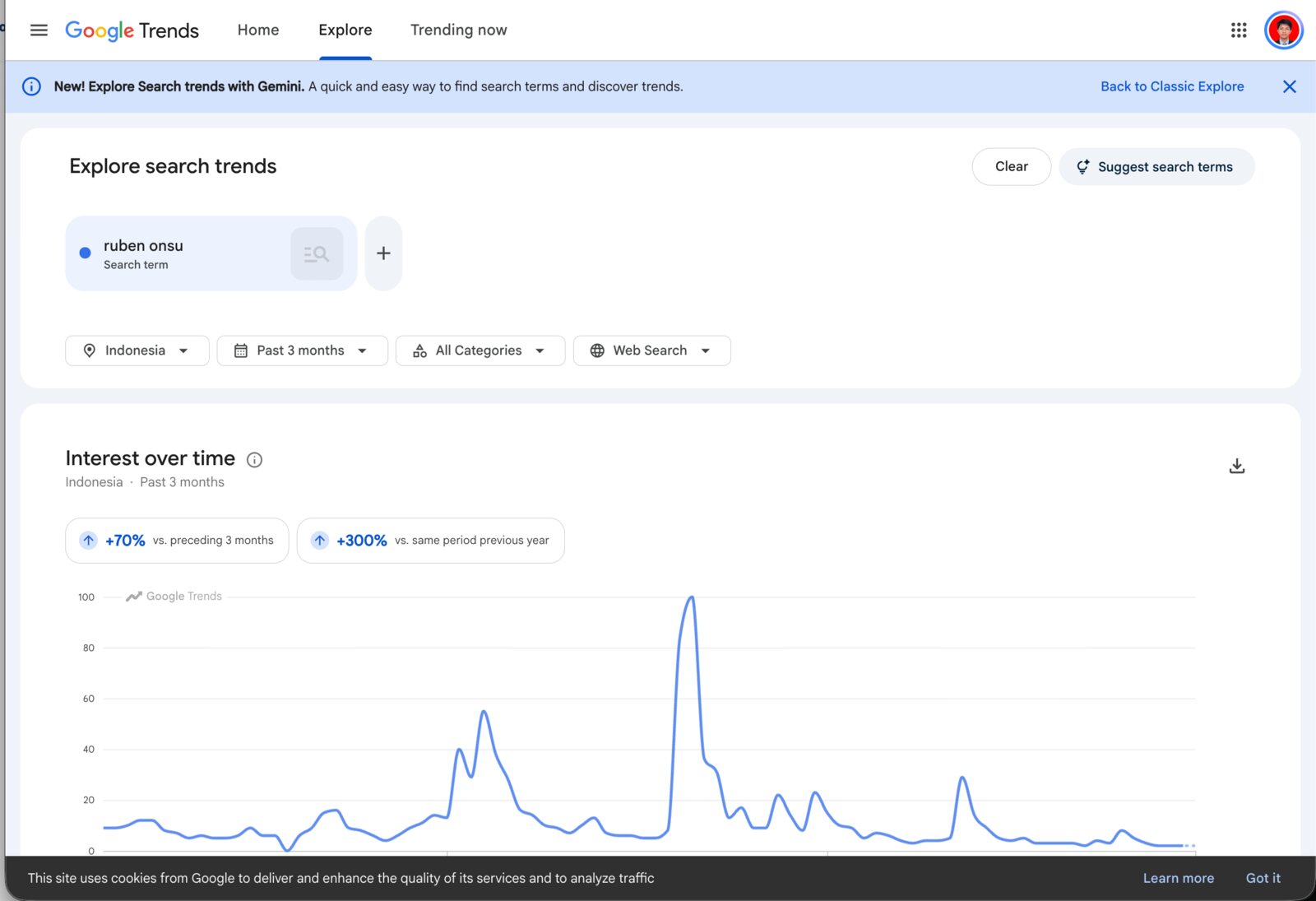Add a comparison term with plus button
This screenshot has width=1316, height=901.
pos(383,253)
